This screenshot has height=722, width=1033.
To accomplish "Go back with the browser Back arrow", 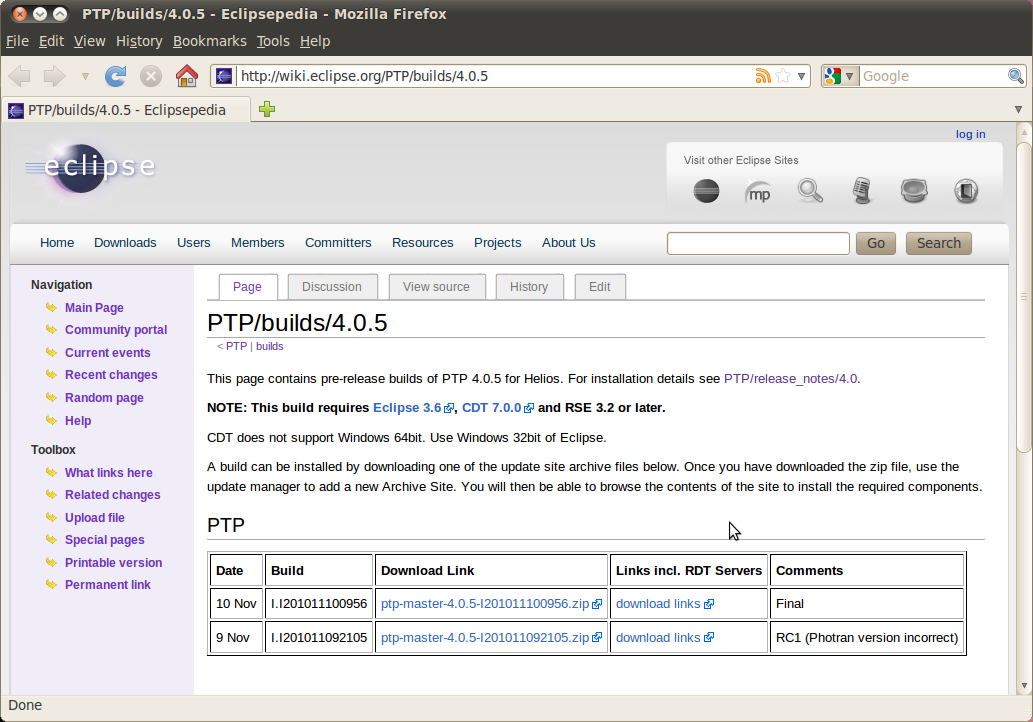I will pos(19,76).
